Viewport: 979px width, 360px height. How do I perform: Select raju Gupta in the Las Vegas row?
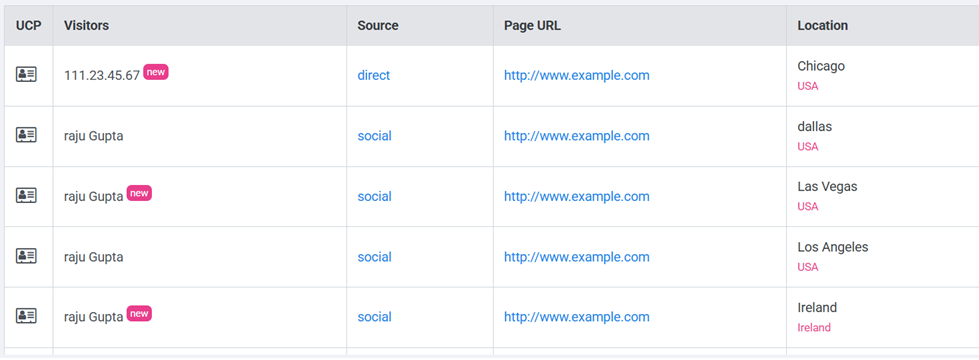coord(94,197)
